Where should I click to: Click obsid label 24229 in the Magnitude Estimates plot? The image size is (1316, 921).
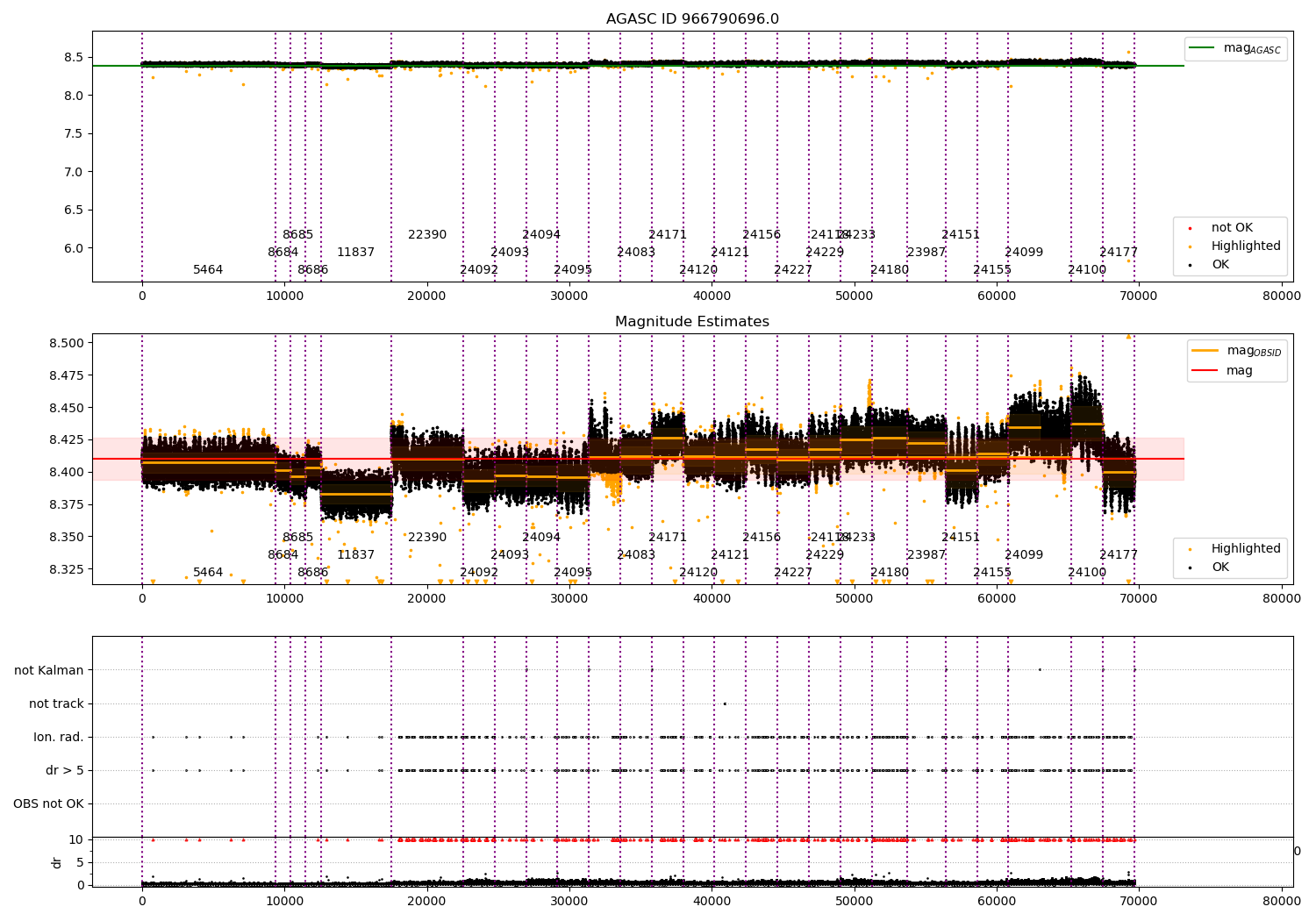click(825, 554)
